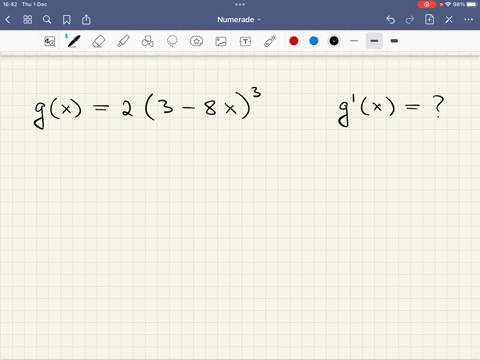This screenshot has width=480, height=360.
Task: Select the Shapes tool
Action: [x=148, y=41]
